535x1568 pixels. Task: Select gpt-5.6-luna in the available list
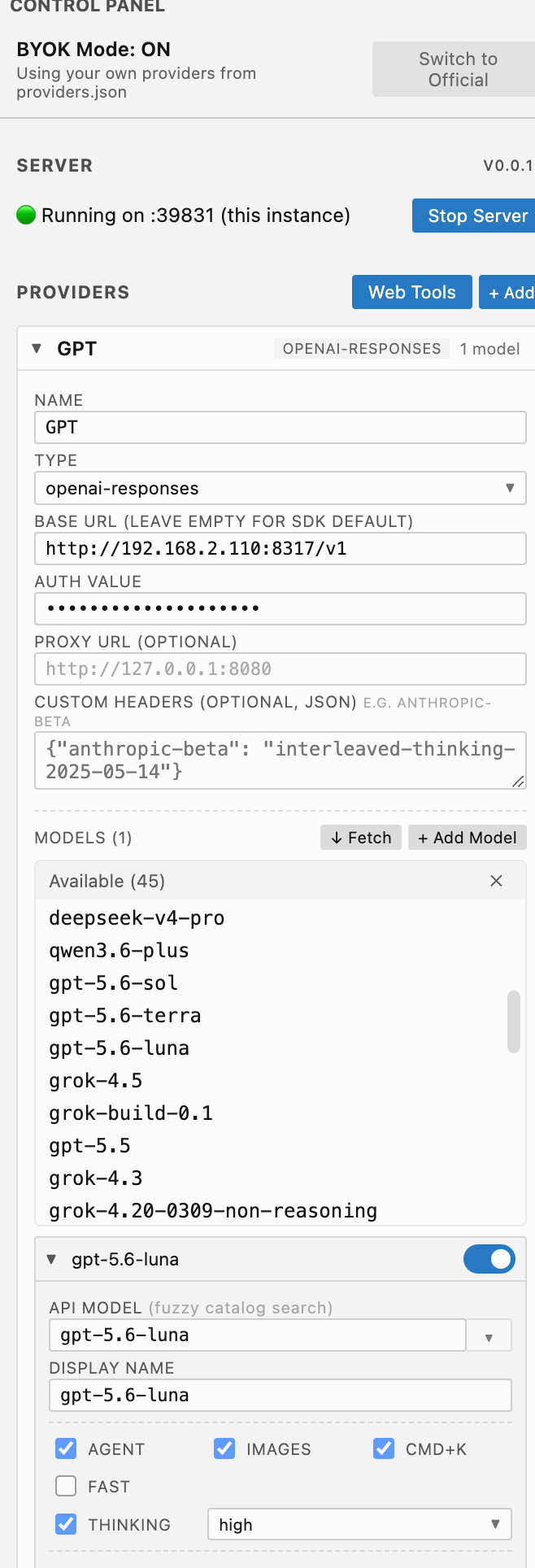281,1048
